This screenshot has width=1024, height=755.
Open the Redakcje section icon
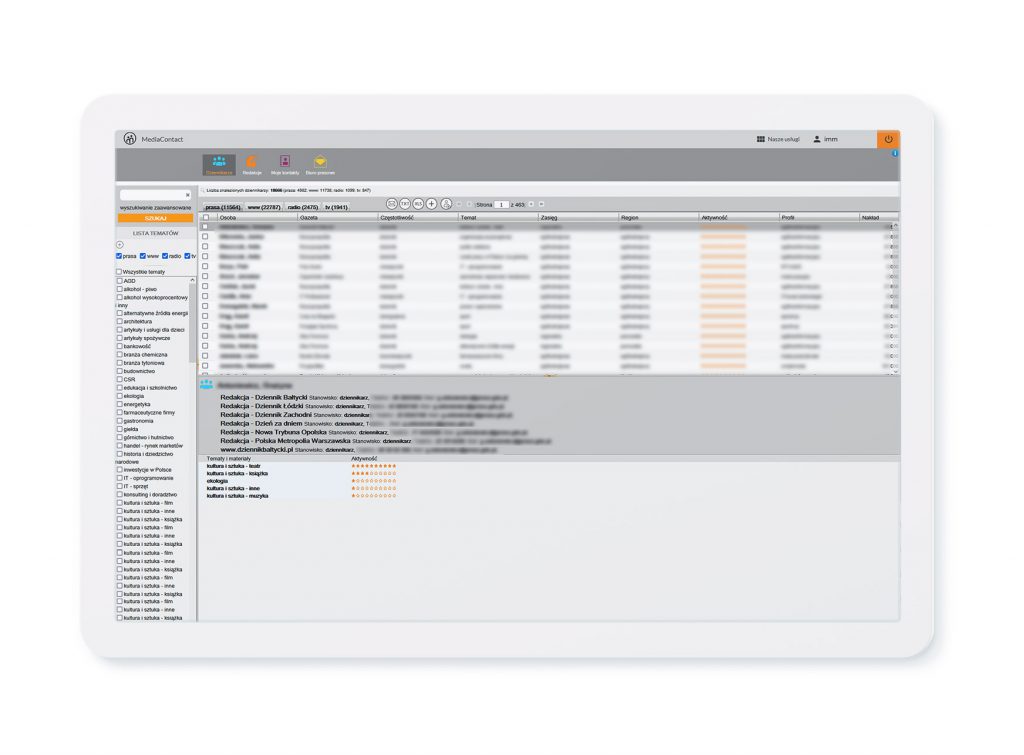[x=251, y=165]
